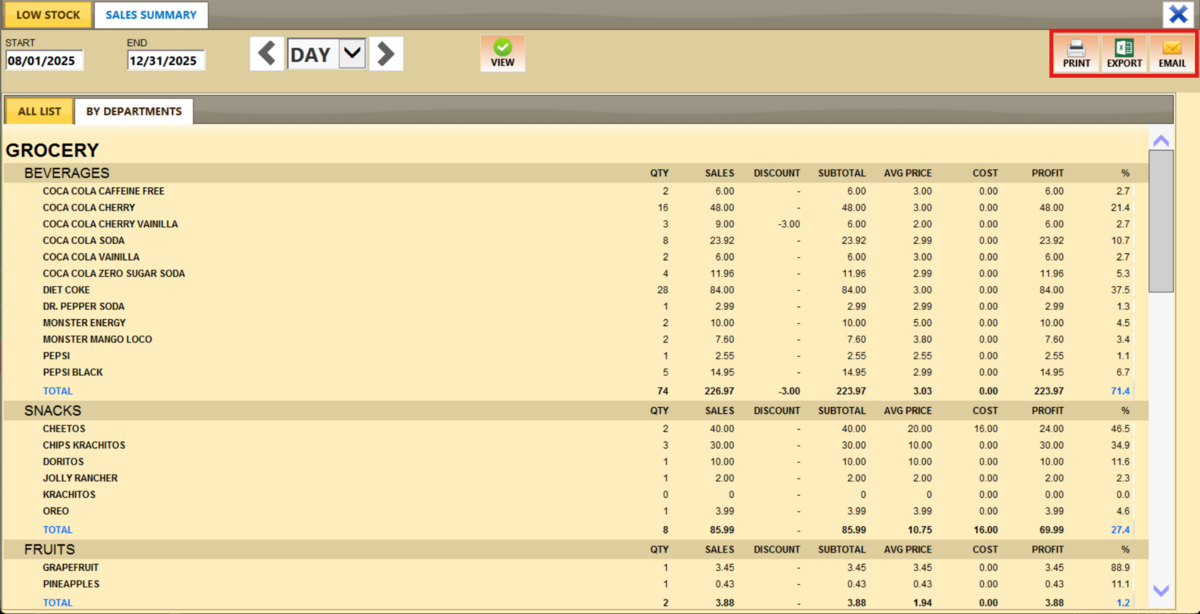Click the Snacks total percent 27.4

1120,530
